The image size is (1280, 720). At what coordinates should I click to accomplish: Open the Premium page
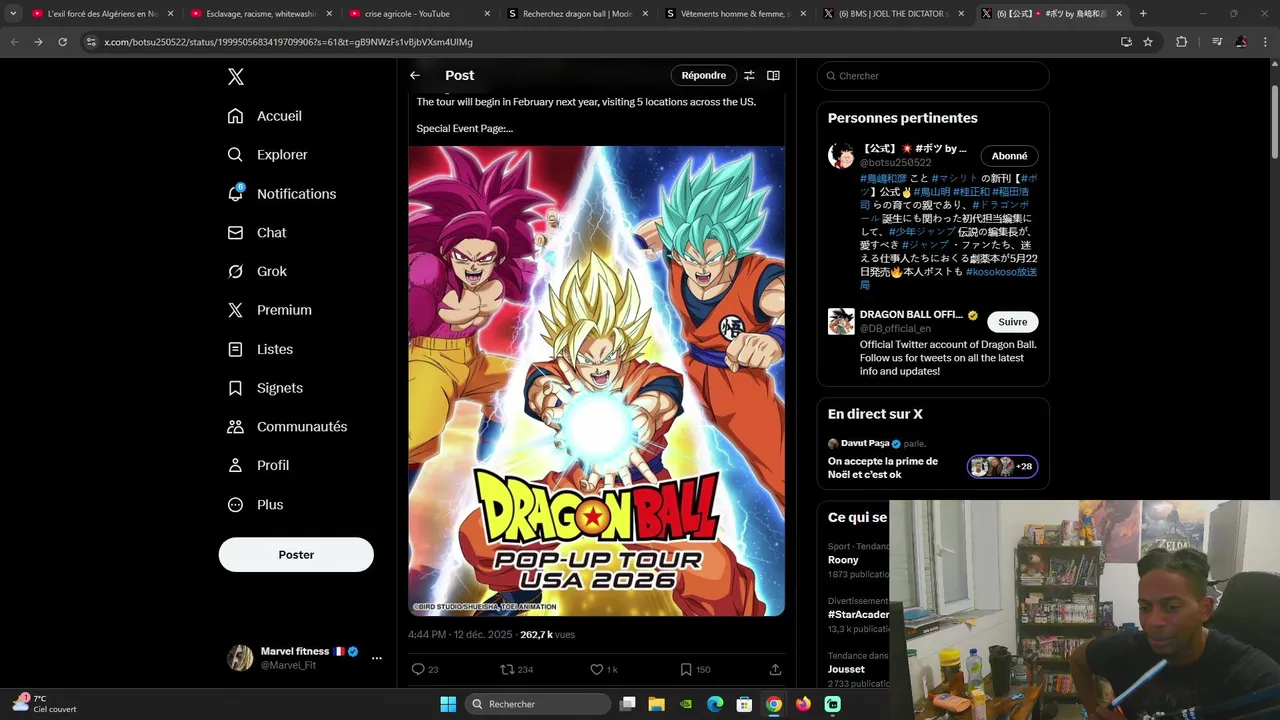[x=270, y=310]
